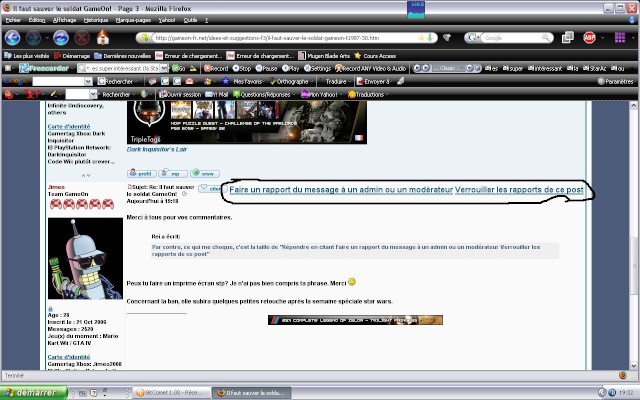This screenshot has width=640, height=400.
Task: Click the Freecorder Play button
Action: point(291,69)
